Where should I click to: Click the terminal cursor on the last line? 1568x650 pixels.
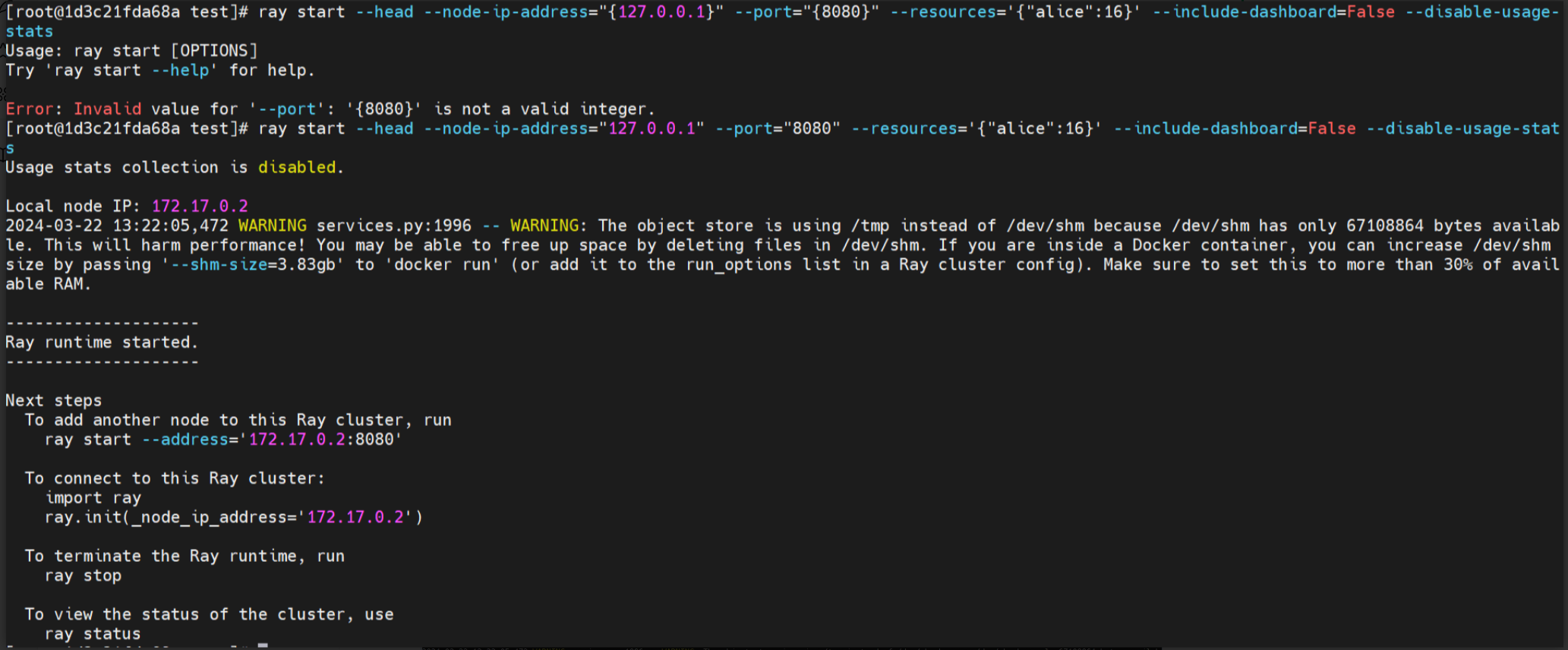(263, 646)
